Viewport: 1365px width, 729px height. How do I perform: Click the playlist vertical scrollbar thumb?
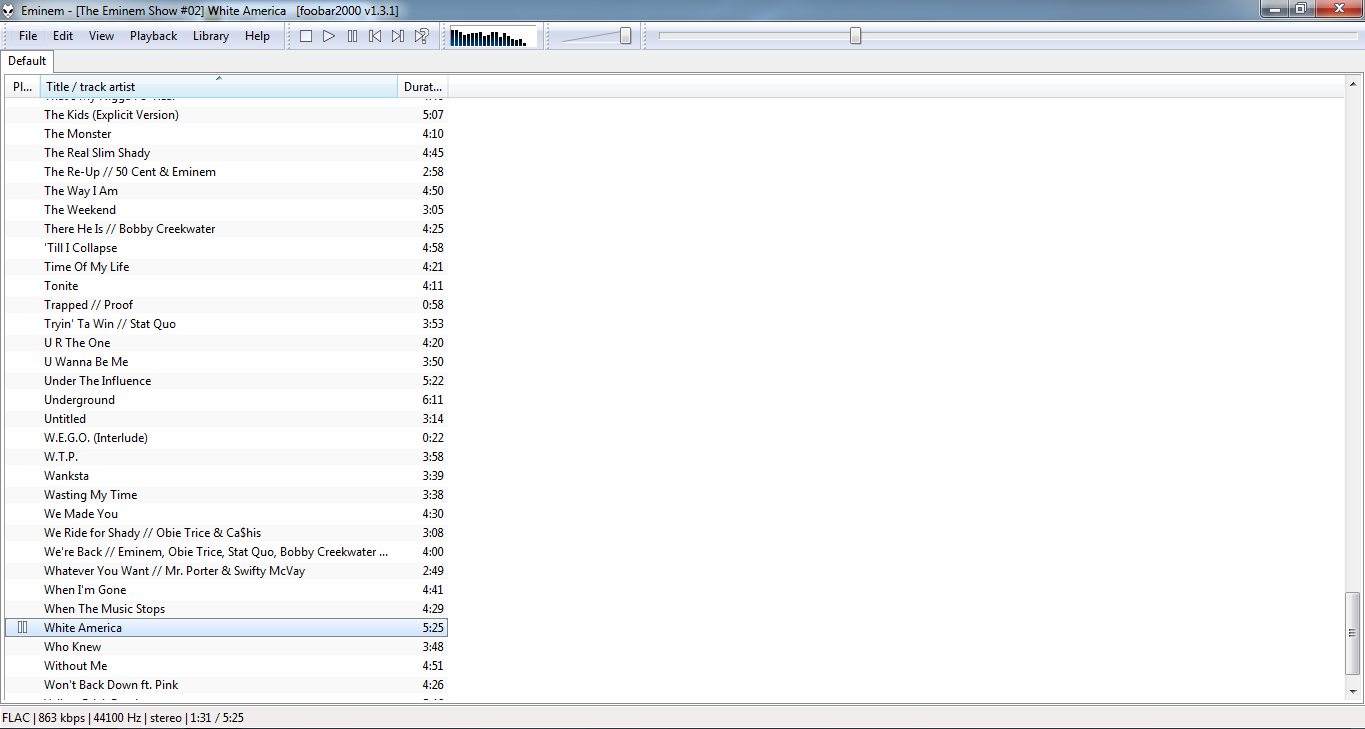pos(1353,635)
